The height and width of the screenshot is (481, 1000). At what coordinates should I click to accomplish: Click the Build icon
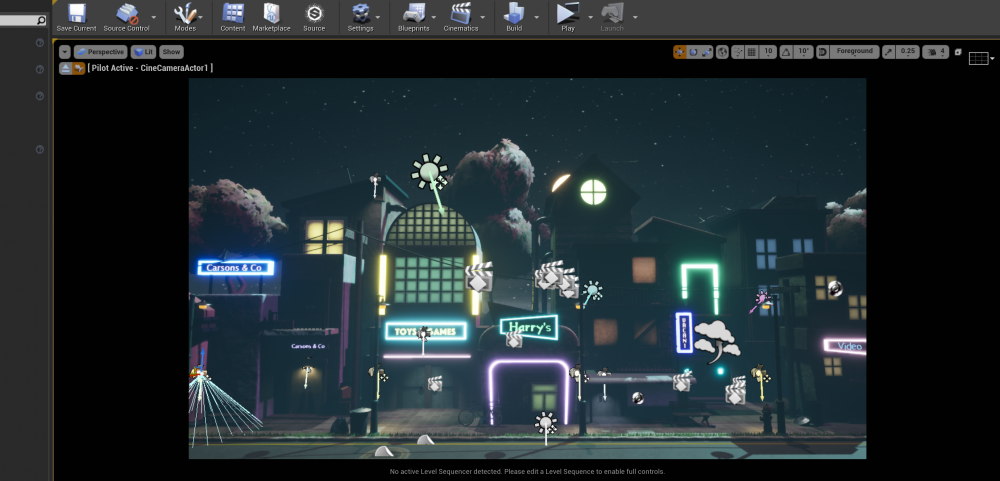pos(514,13)
